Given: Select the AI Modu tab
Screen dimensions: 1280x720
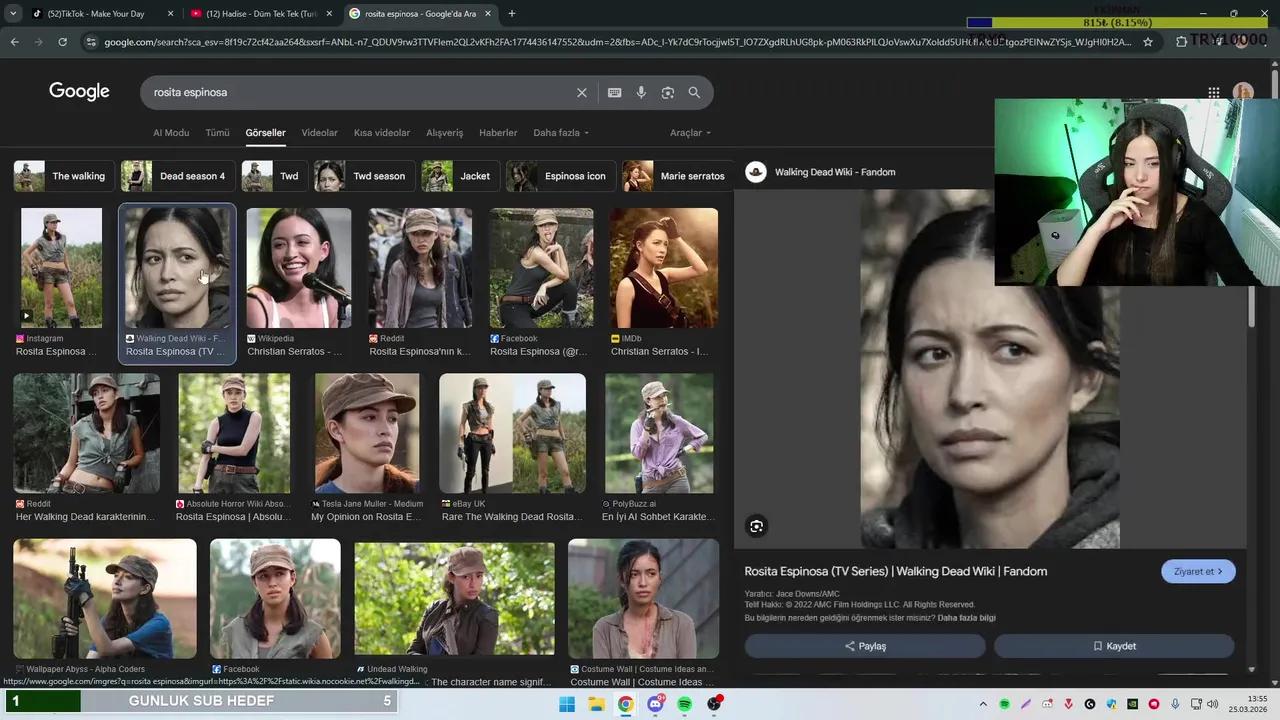Looking at the screenshot, I should coord(171,133).
